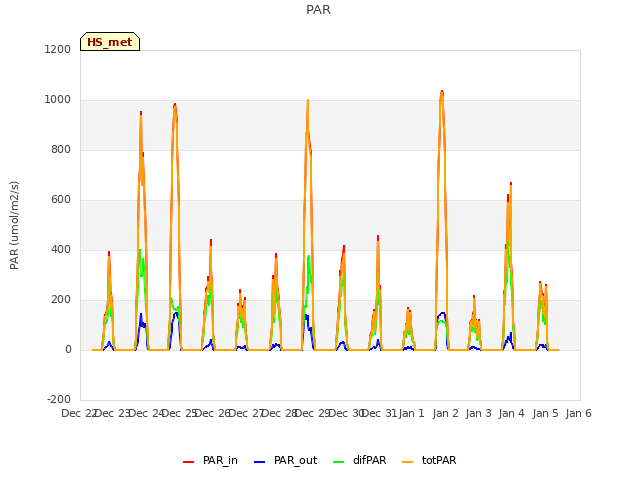Click the Jan 4 x-axis label
Image resolution: width=640 pixels, height=480 pixels.
click(512, 413)
